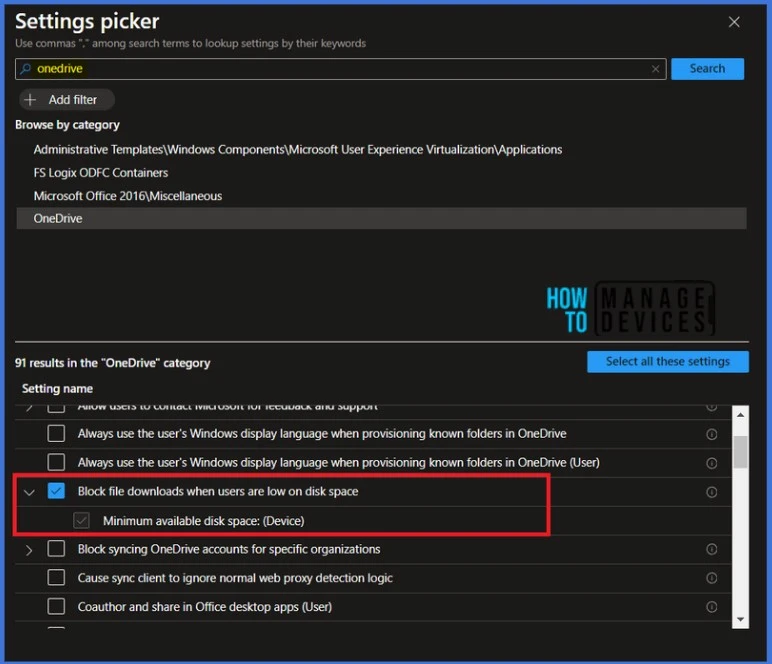
Task: Click the settings list scrollbar thumb
Action: tap(740, 452)
